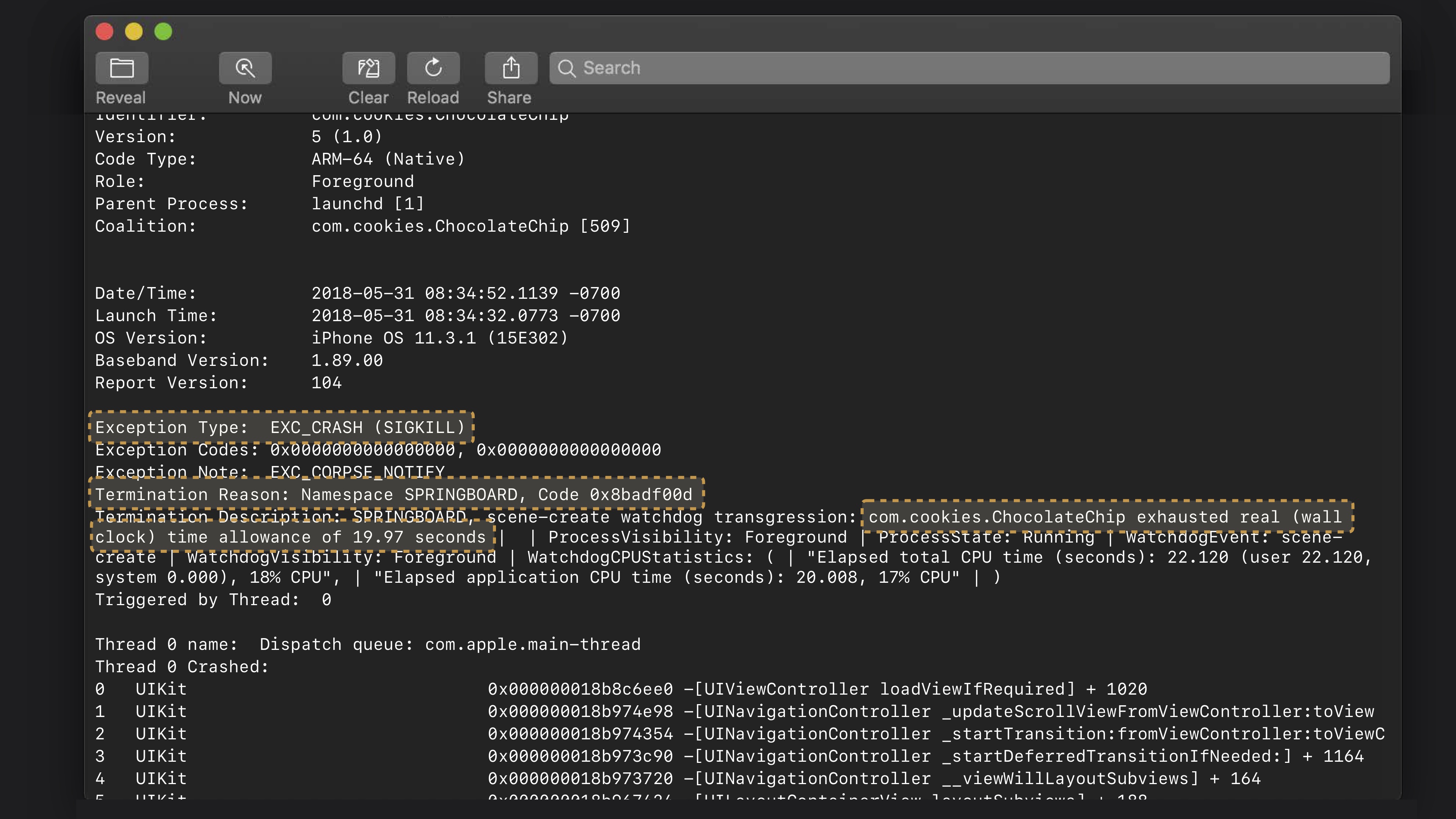Open the Share menu icon
This screenshot has height=819, width=1456.
(x=511, y=68)
